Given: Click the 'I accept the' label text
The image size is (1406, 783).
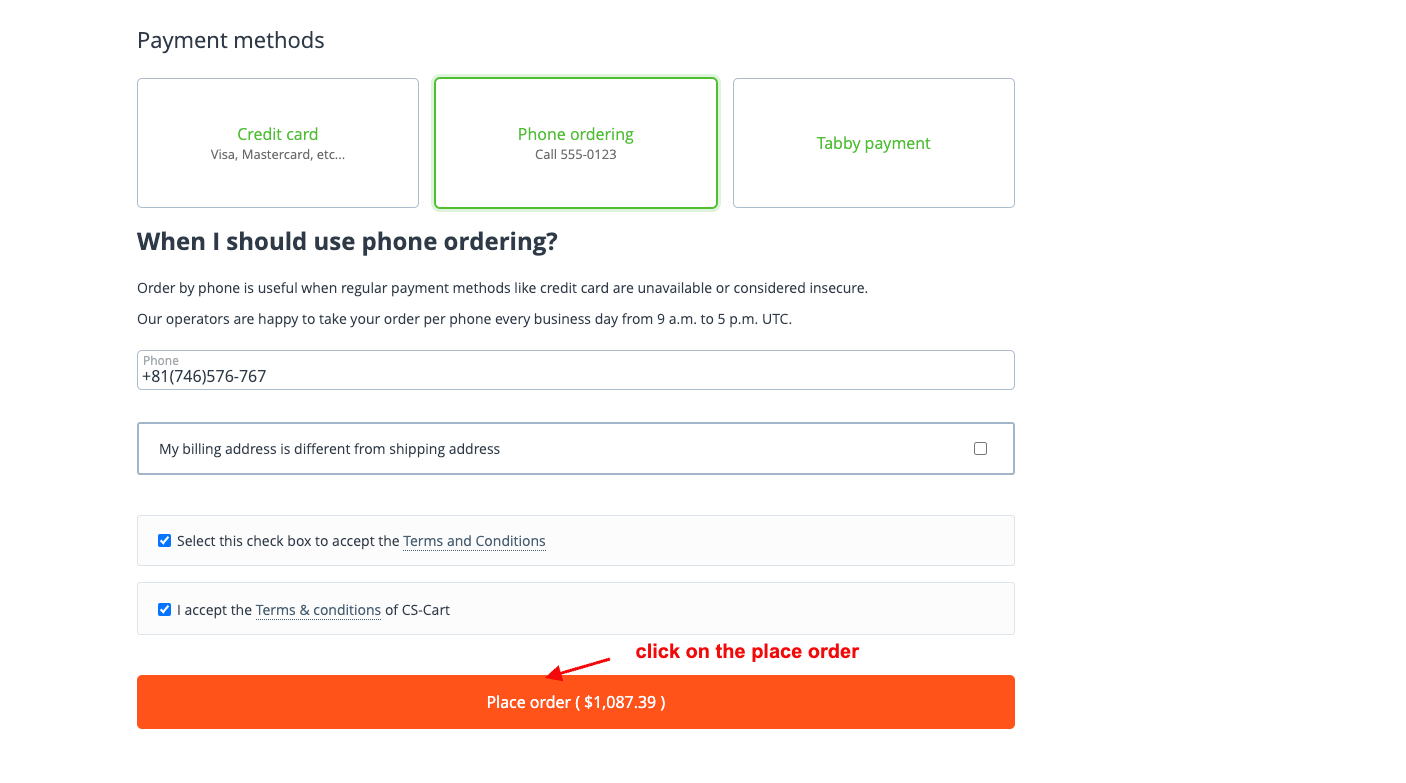Looking at the screenshot, I should click(214, 610).
